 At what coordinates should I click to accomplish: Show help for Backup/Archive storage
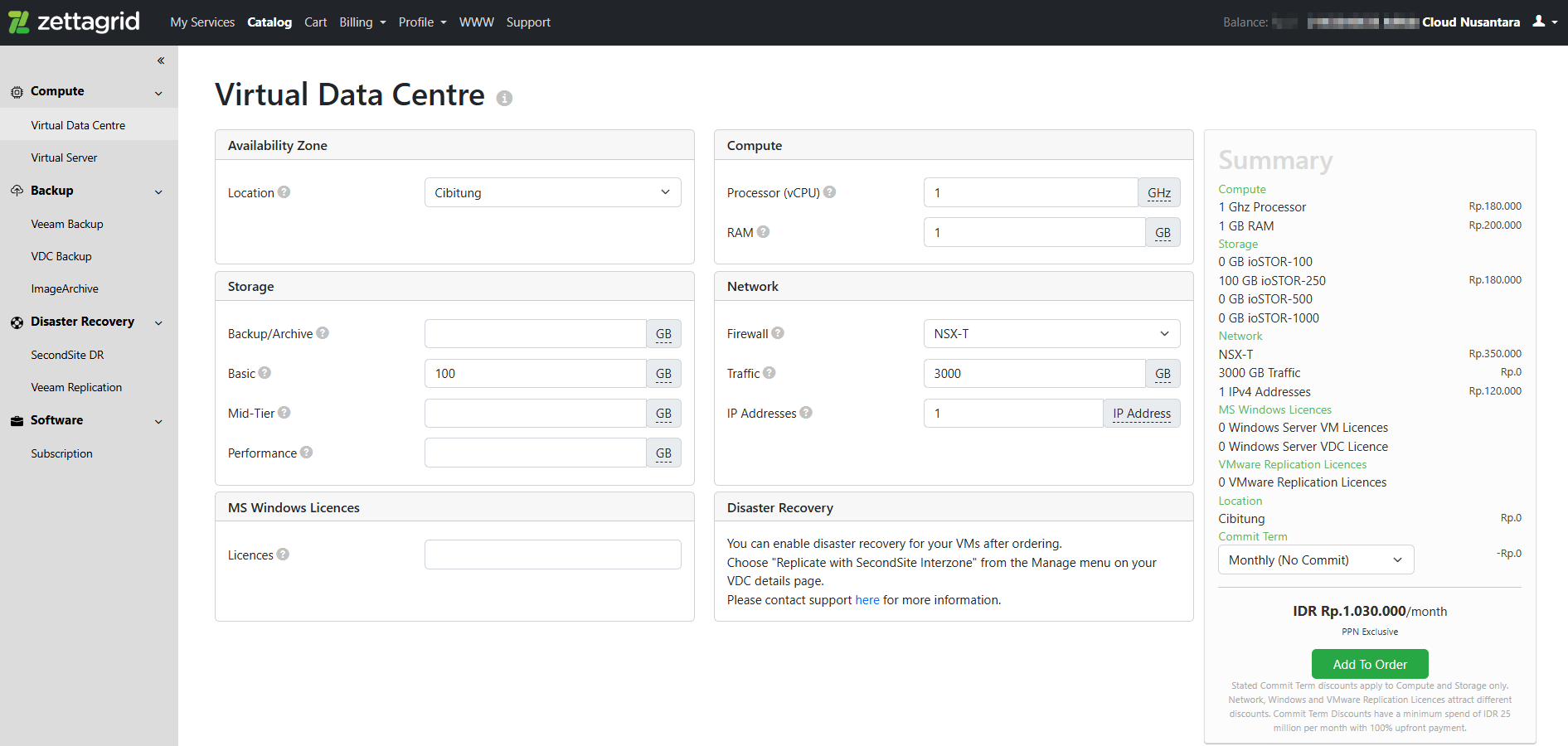pyautogui.click(x=323, y=332)
